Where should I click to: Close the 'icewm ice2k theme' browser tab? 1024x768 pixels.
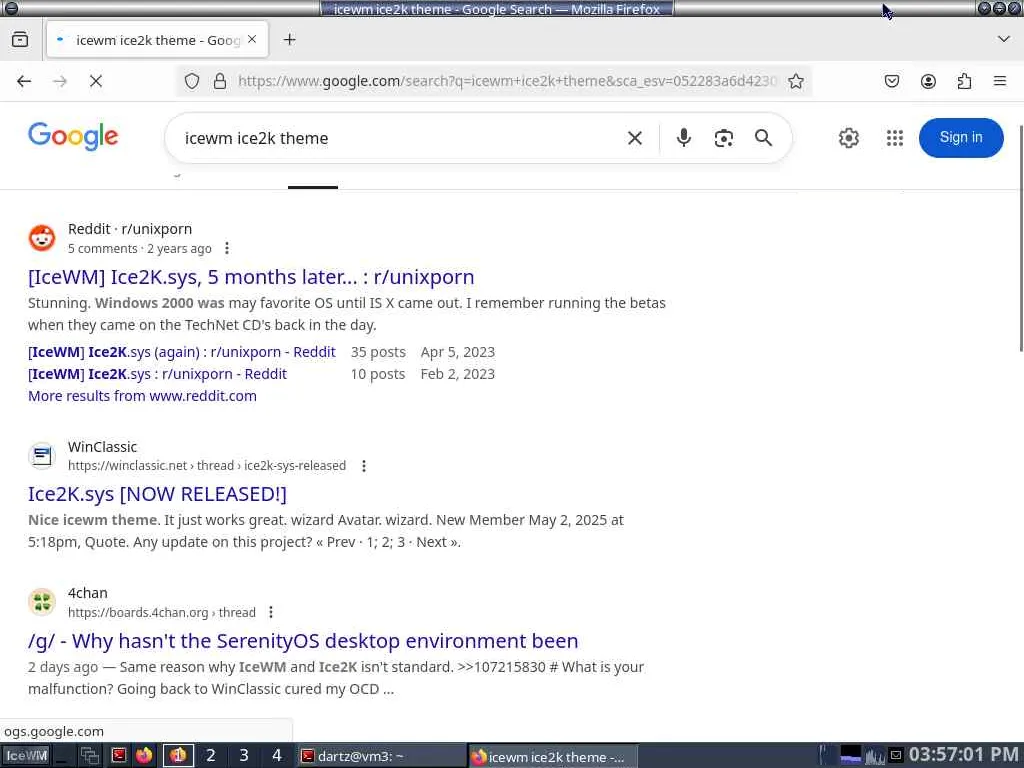click(x=252, y=40)
